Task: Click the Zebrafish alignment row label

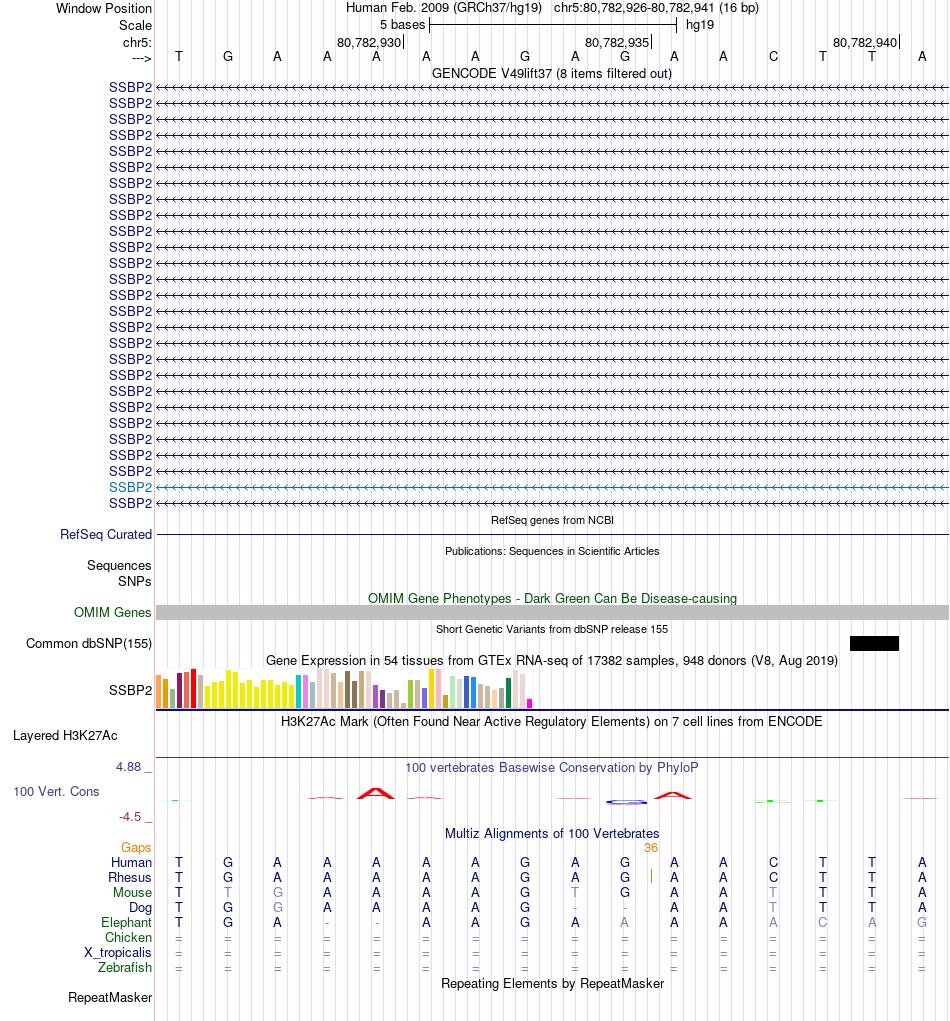Action: (125, 968)
